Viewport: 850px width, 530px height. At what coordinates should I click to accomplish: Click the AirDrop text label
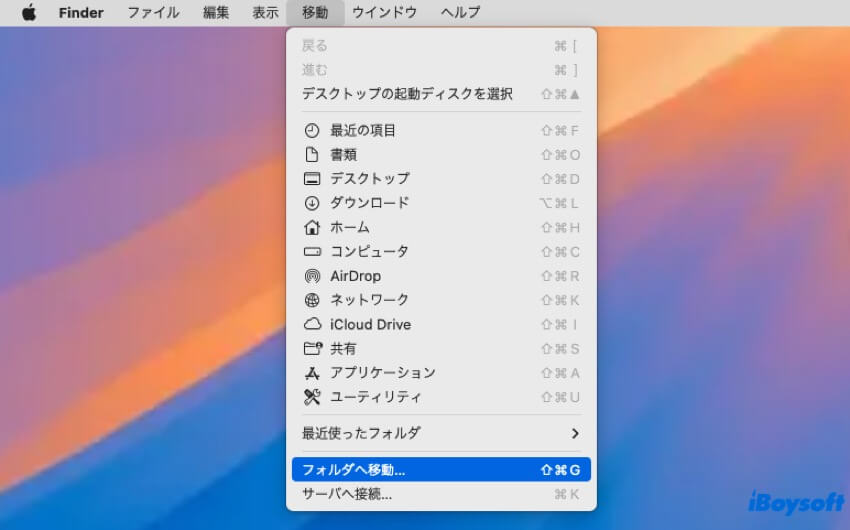356,276
